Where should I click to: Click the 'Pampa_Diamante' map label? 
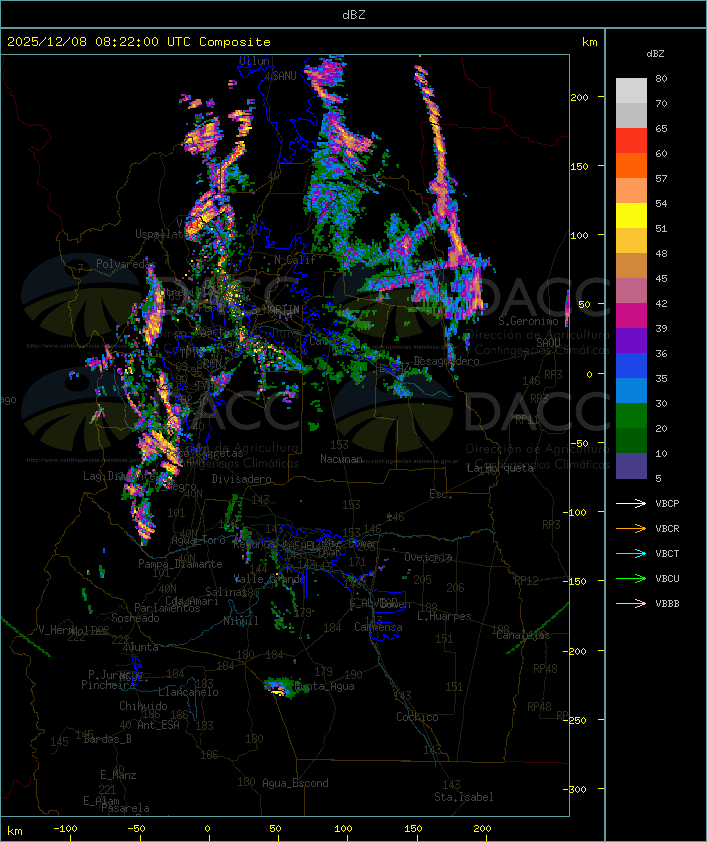(180, 564)
